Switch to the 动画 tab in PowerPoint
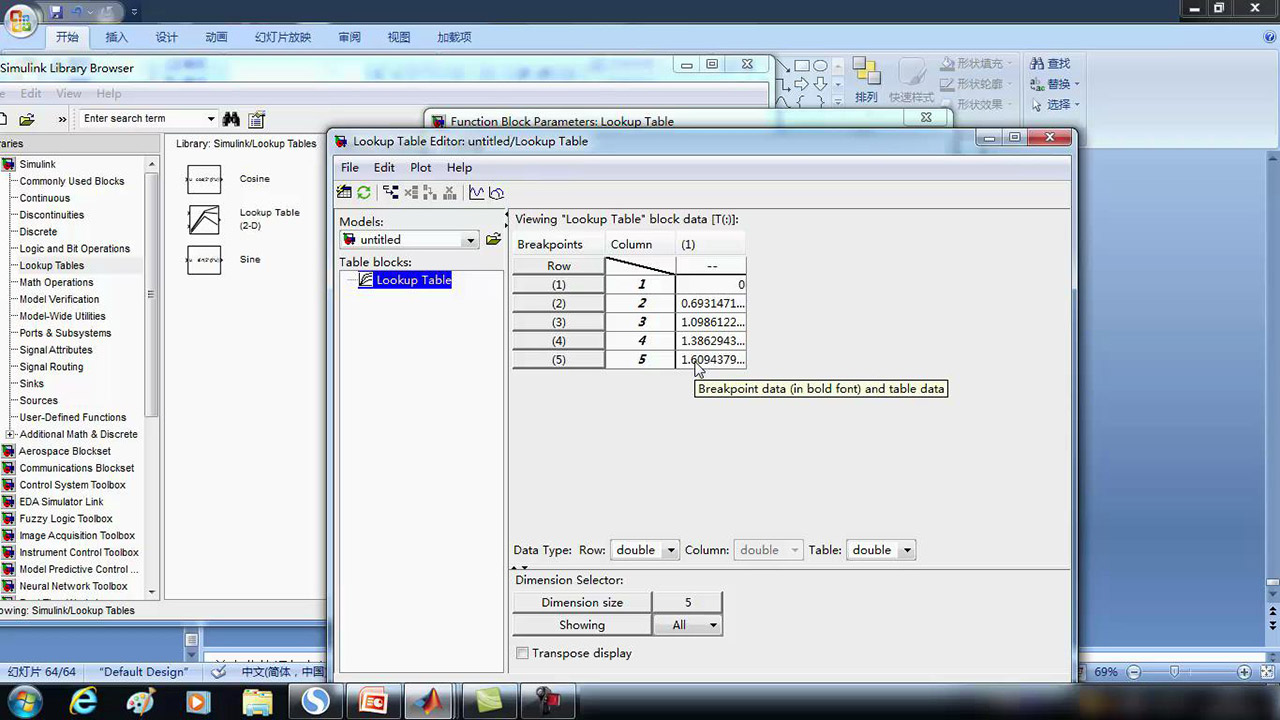Image resolution: width=1280 pixels, height=720 pixels. (216, 37)
